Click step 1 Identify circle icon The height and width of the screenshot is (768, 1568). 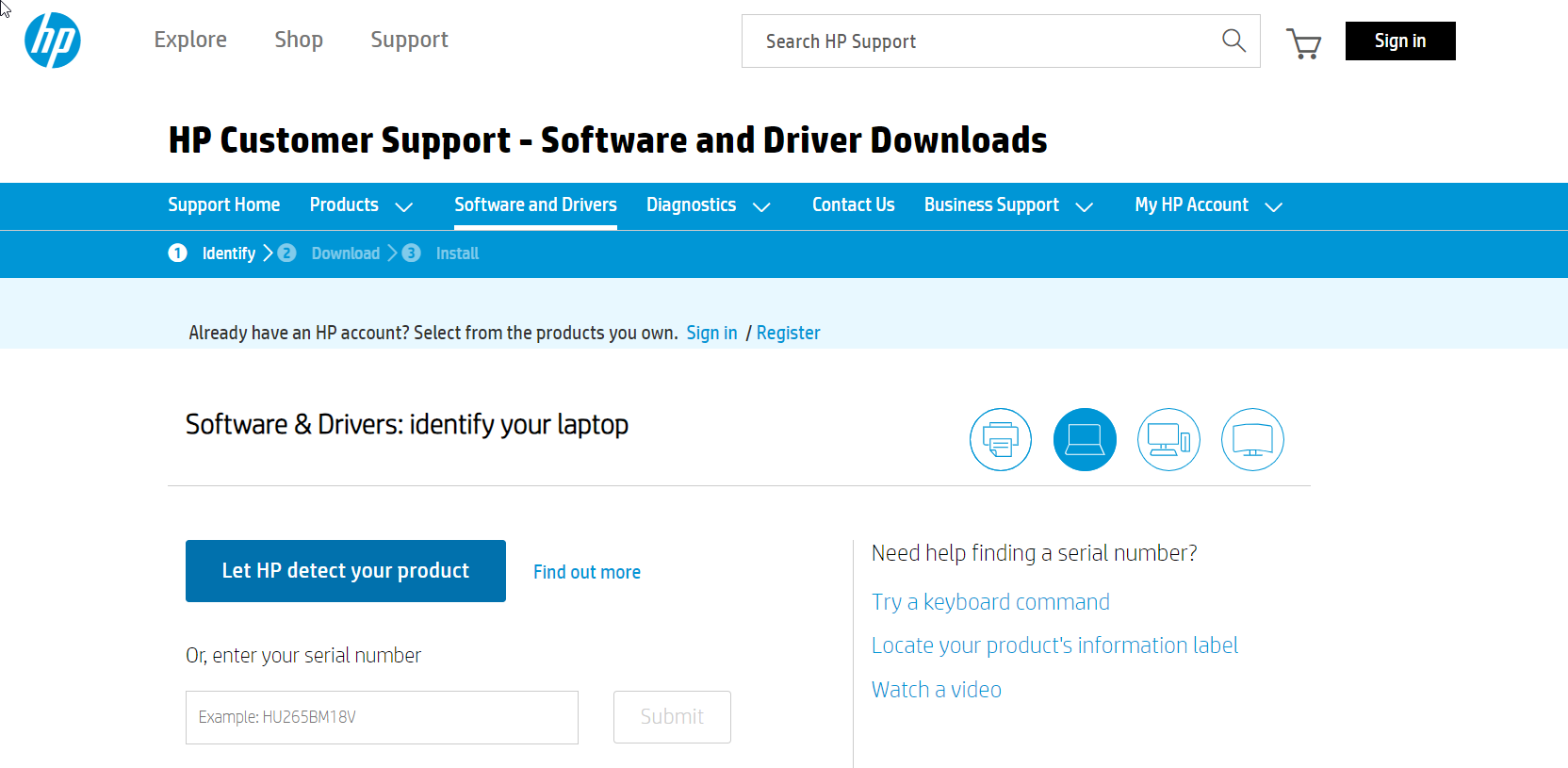tap(177, 253)
